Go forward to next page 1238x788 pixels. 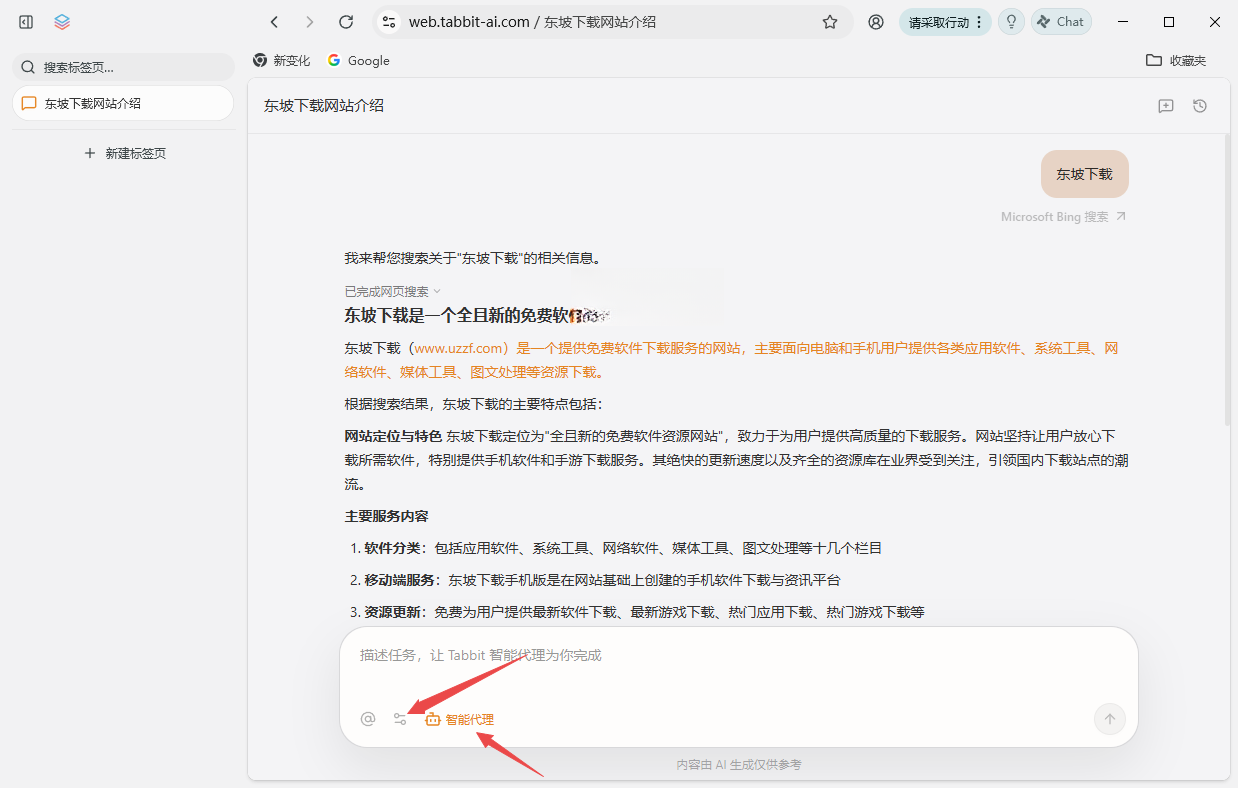(310, 22)
